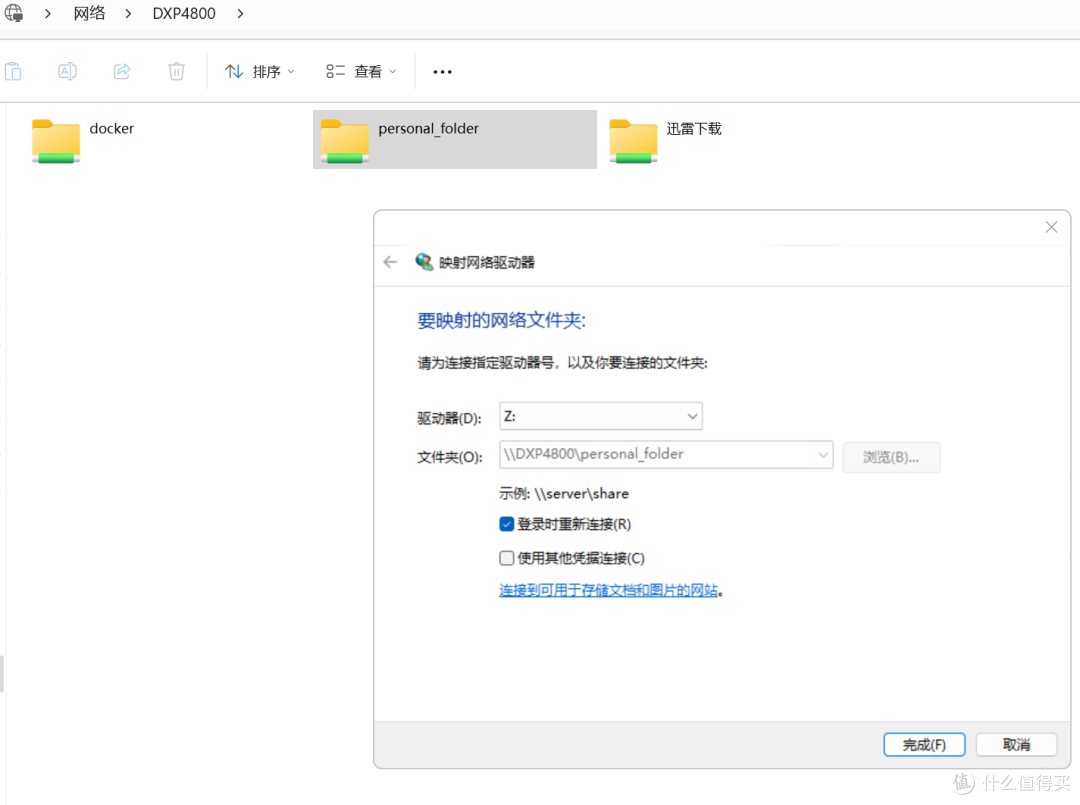The image size is (1080, 805).
Task: Click the paste clipboard icon in toolbar
Action: click(x=13, y=72)
